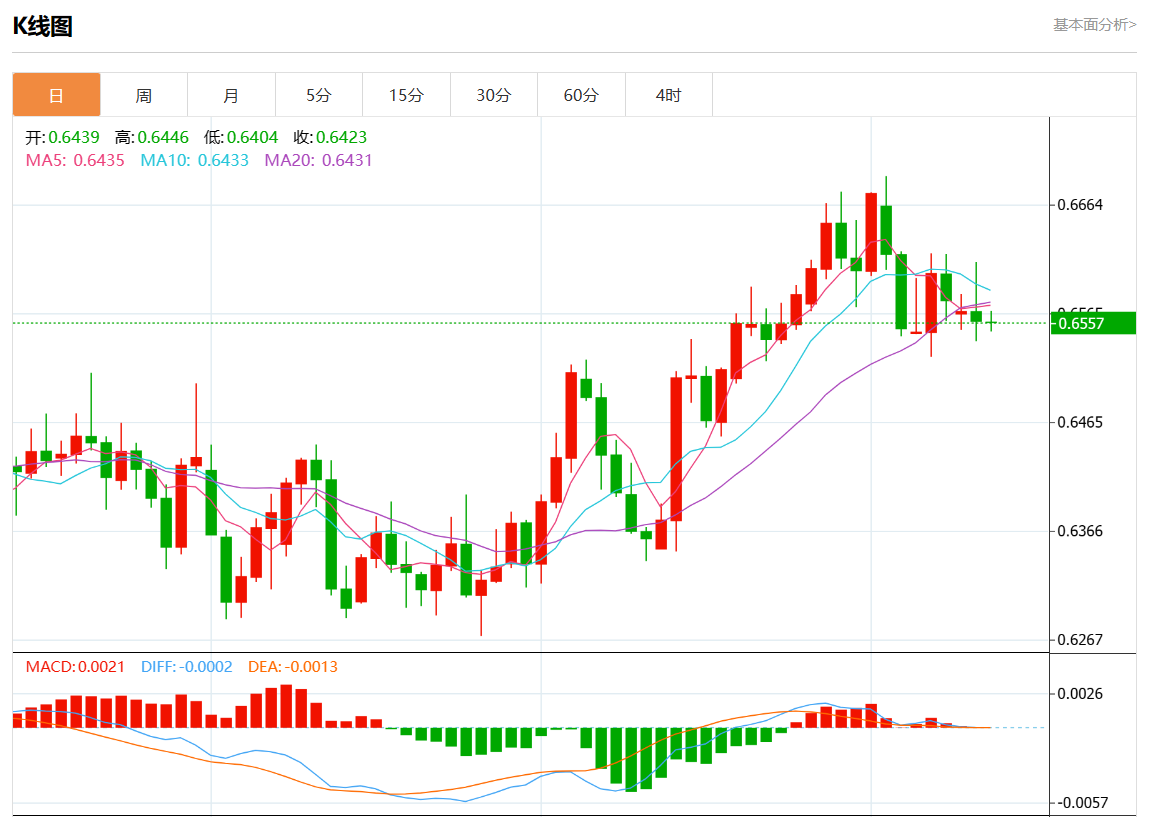Open the 30分 interval tab
Image resolution: width=1155 pixels, height=817 pixels.
494,95
